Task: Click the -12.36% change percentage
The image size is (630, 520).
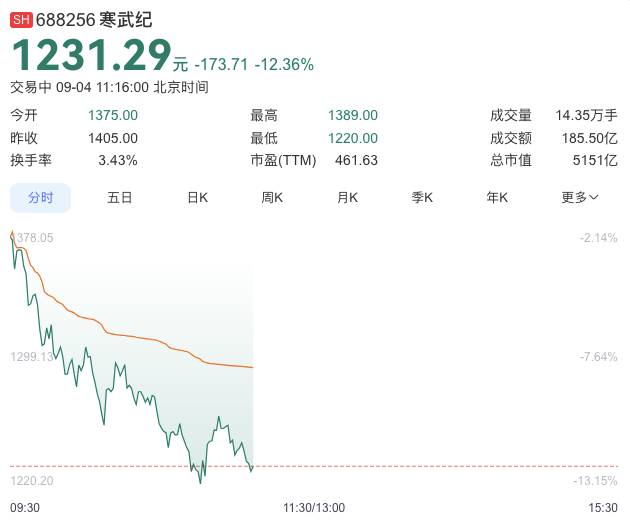Action: (284, 65)
